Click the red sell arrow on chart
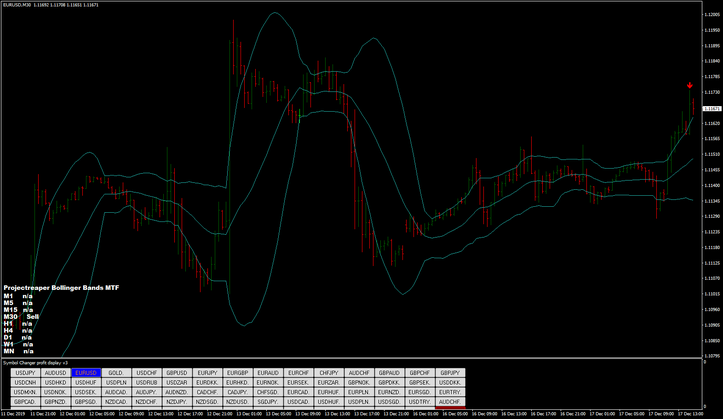 point(690,85)
